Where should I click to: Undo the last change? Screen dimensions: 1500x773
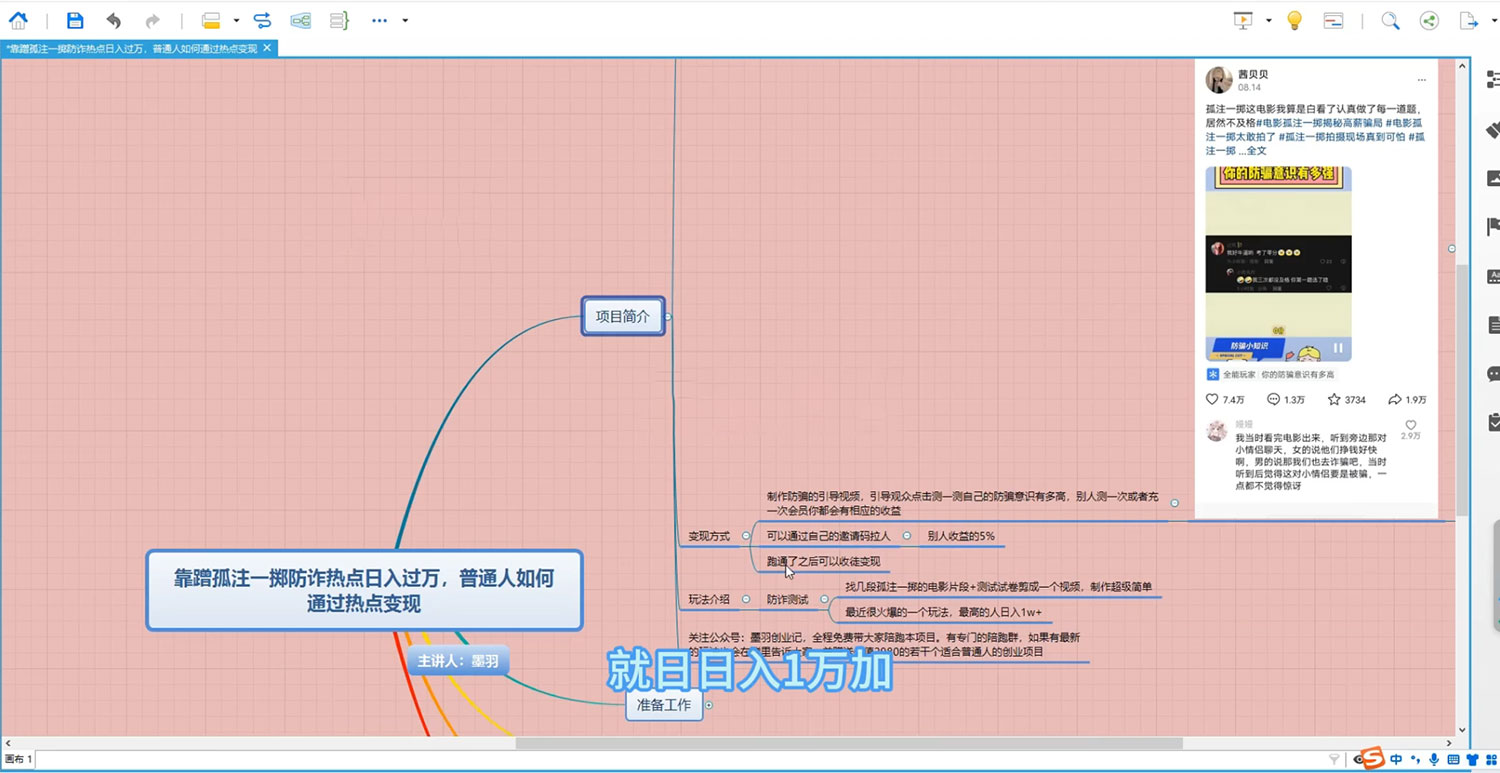112,20
